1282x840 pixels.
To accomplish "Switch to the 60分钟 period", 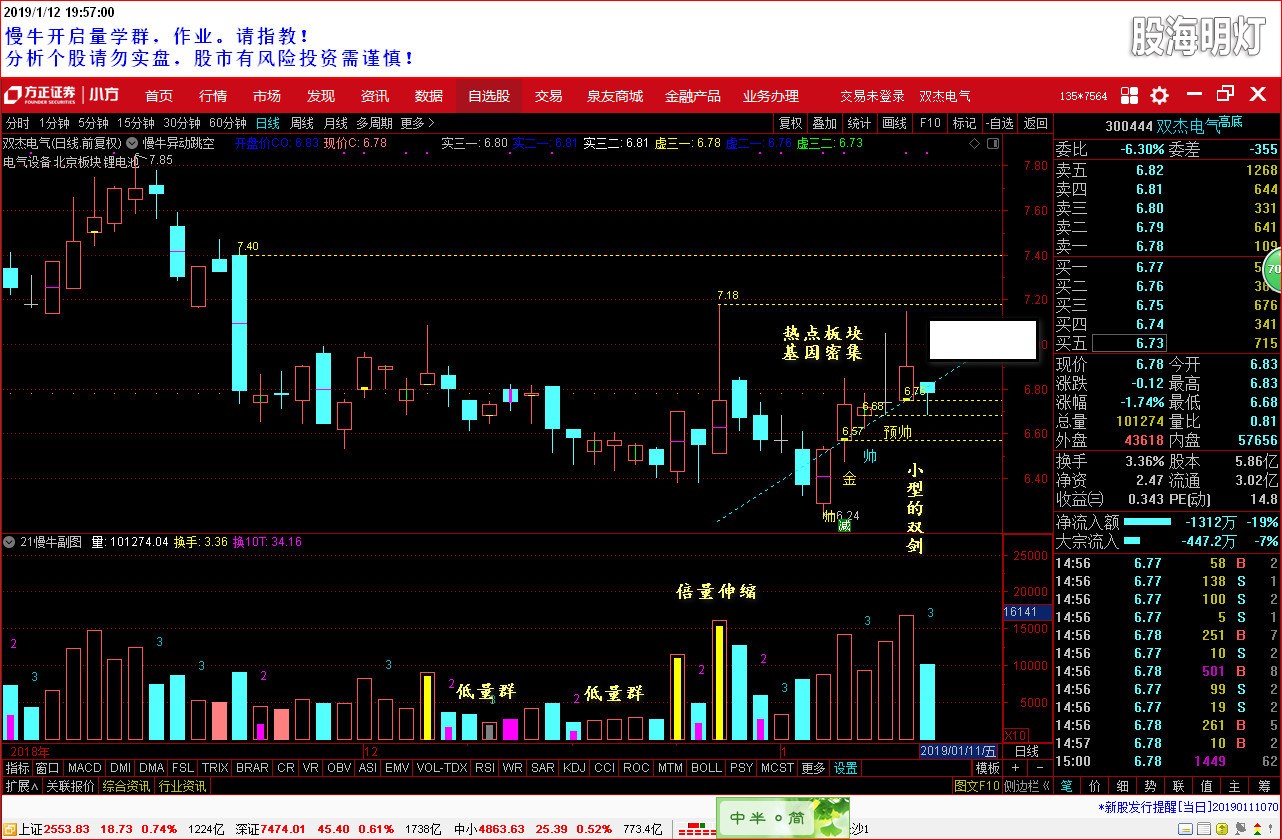I will [x=226, y=123].
